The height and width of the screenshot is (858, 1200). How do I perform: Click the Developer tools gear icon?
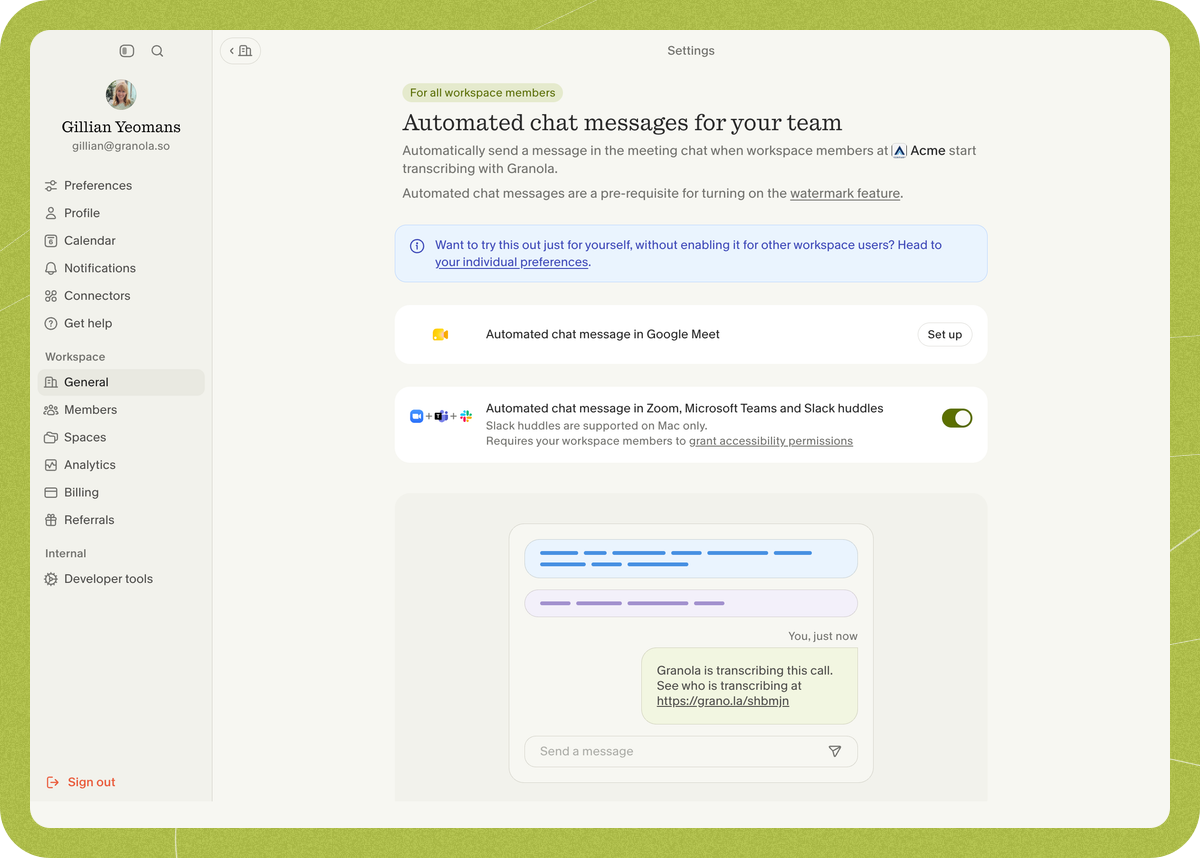pos(51,579)
